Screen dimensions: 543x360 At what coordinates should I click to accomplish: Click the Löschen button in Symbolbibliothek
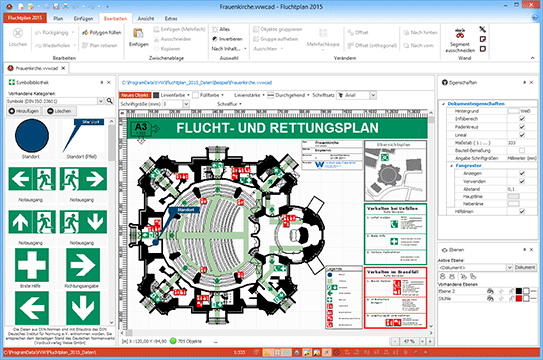(59, 111)
